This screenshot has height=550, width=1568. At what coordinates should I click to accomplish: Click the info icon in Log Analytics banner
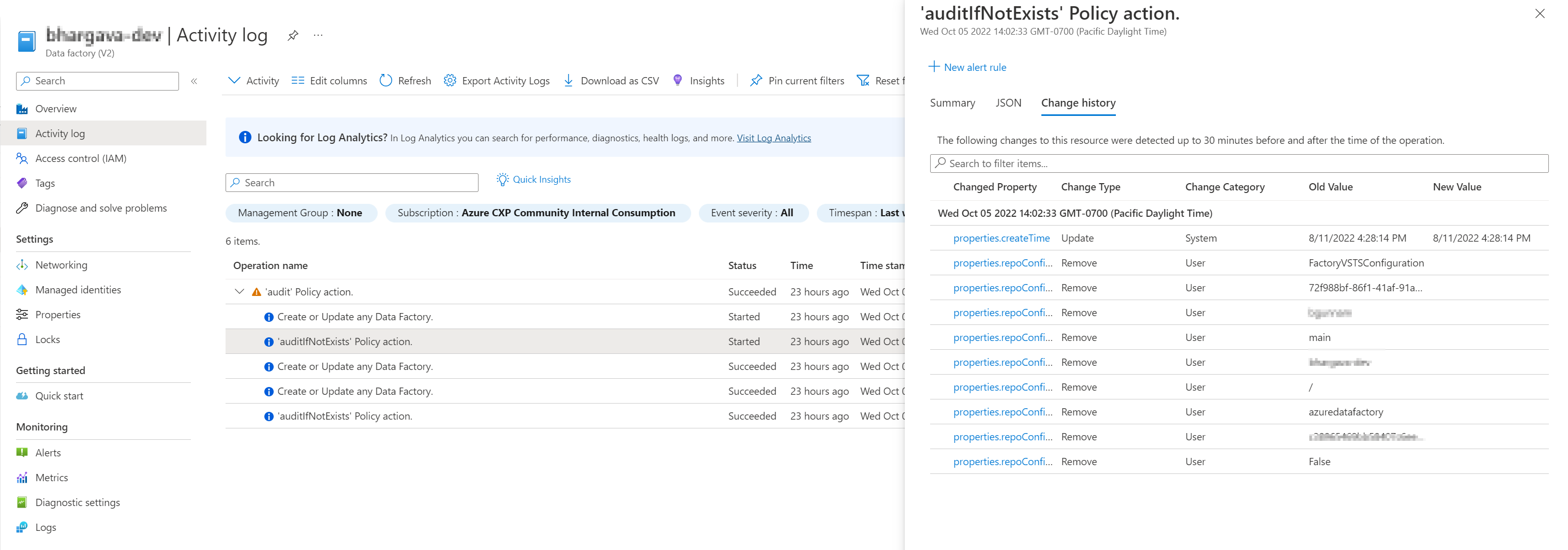tap(245, 138)
